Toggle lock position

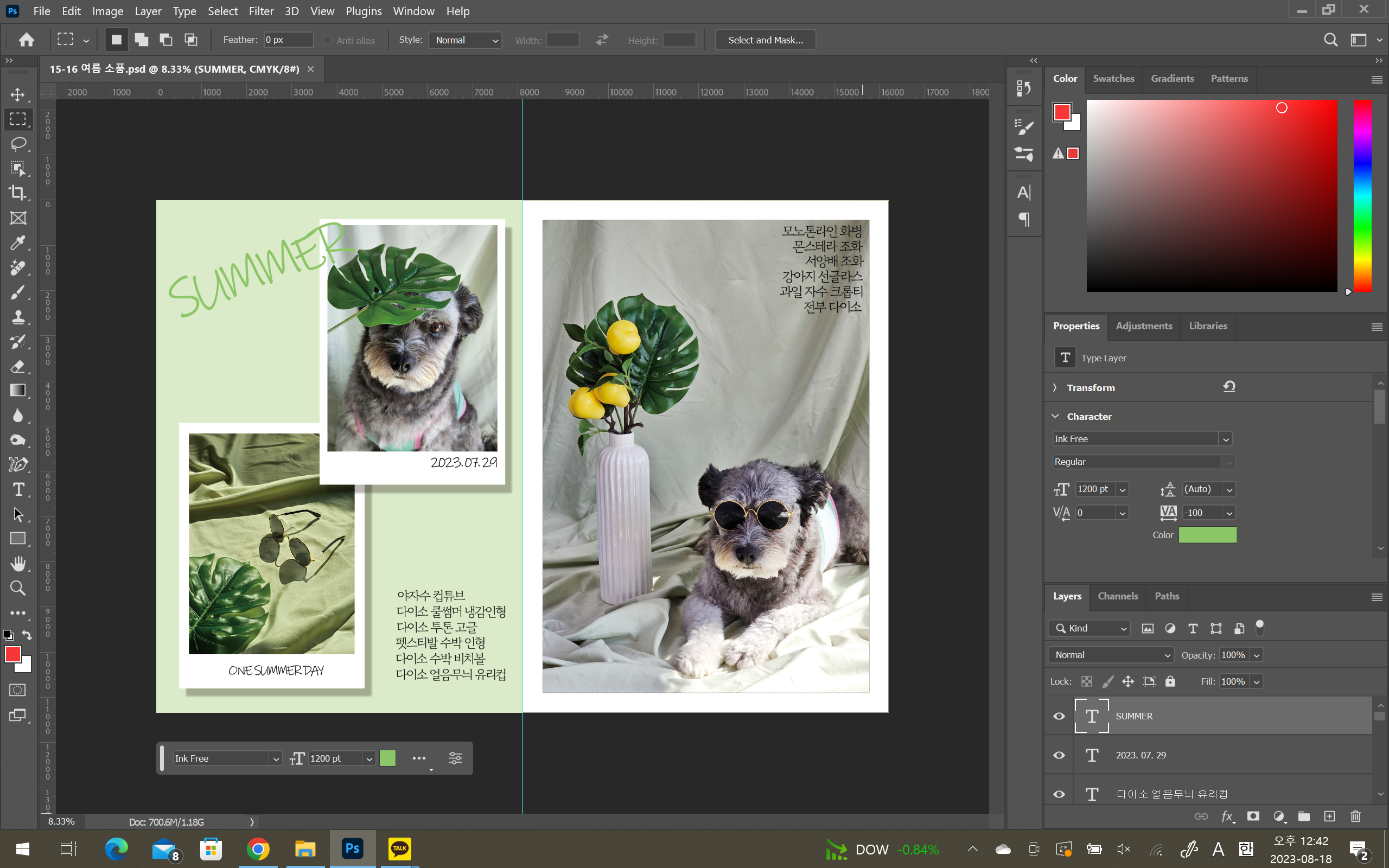pyautogui.click(x=1128, y=681)
